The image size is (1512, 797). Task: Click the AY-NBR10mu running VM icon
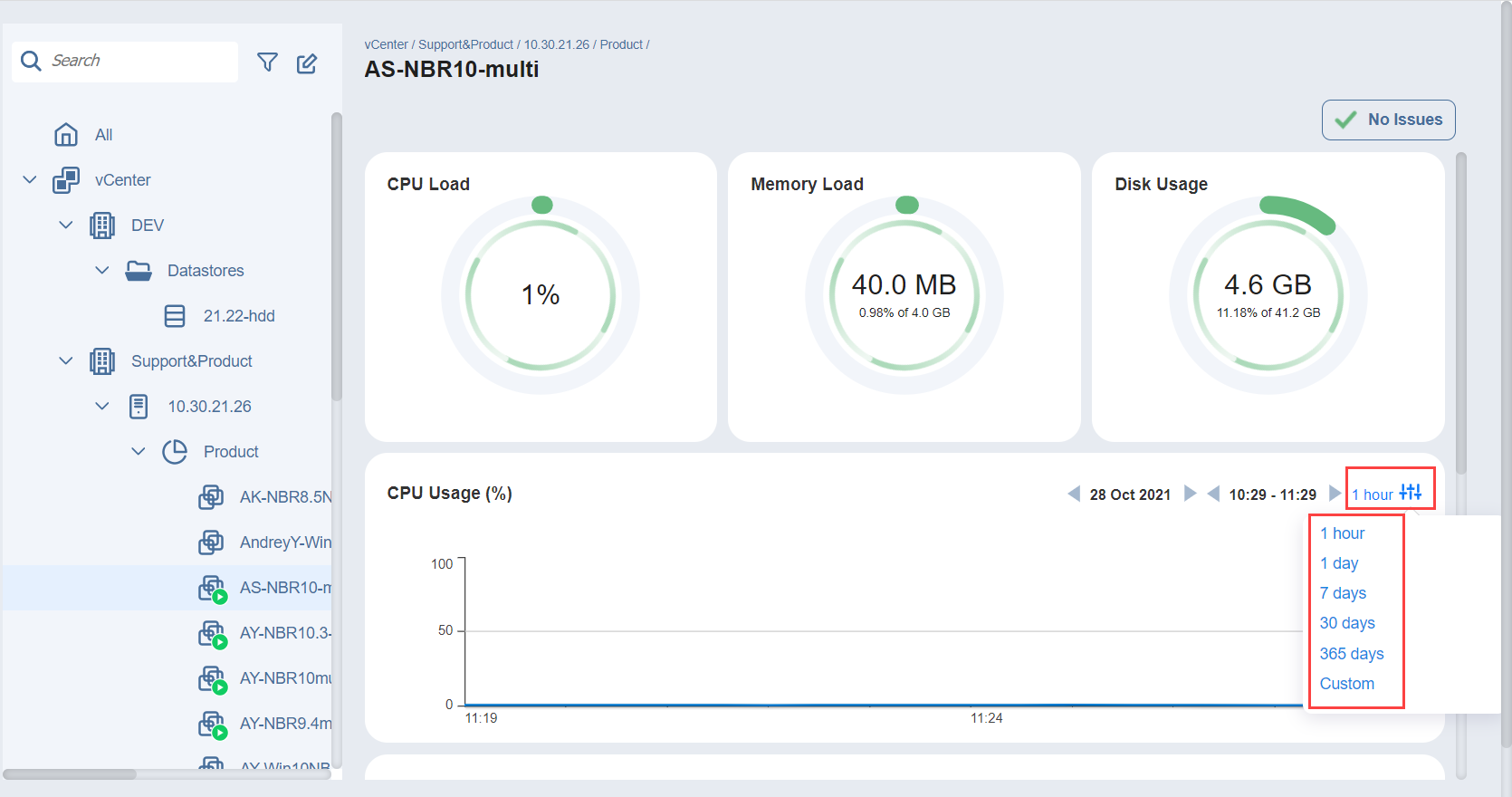[x=213, y=679]
